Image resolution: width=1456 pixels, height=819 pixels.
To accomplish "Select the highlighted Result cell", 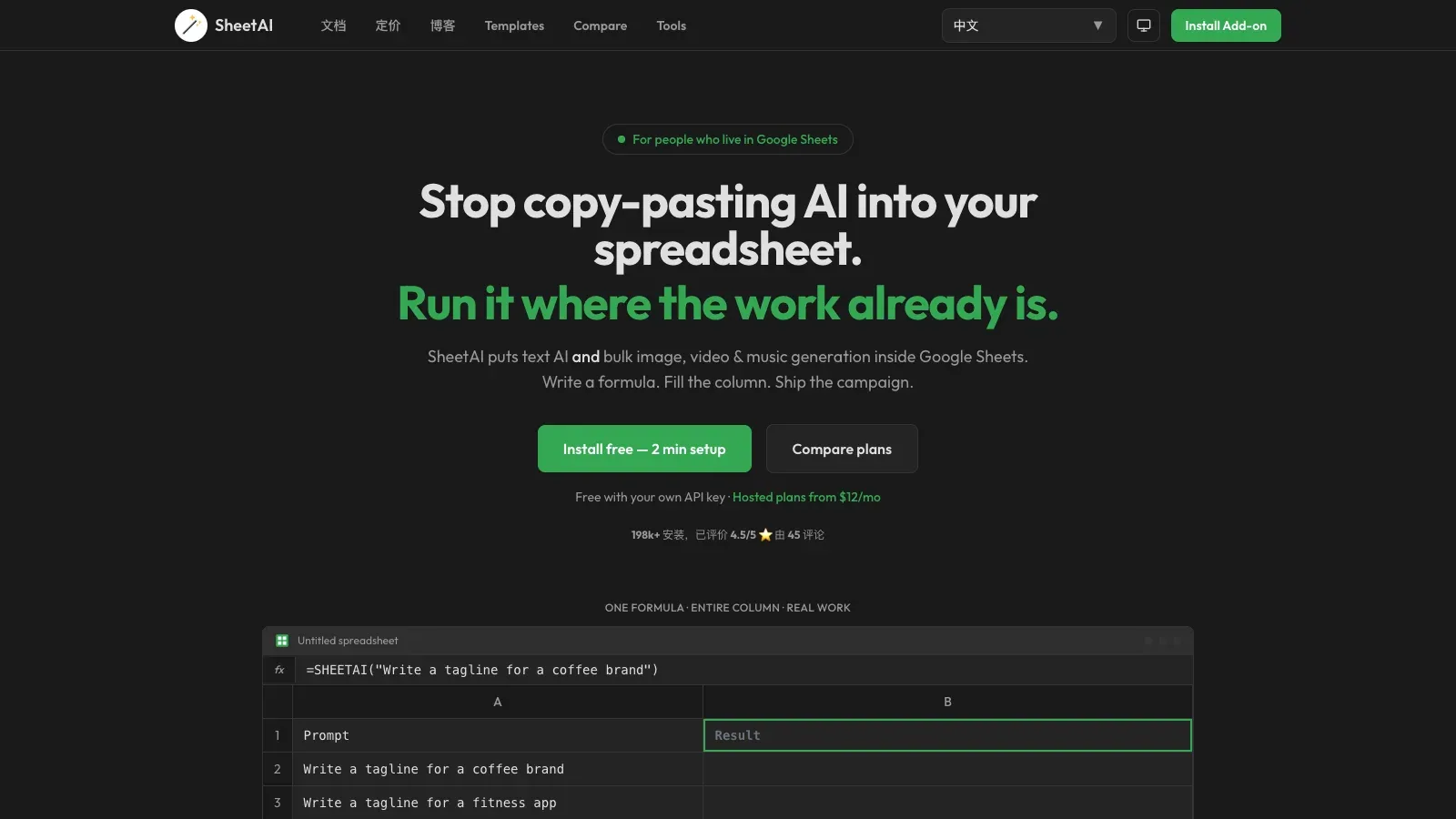I will tap(947, 735).
